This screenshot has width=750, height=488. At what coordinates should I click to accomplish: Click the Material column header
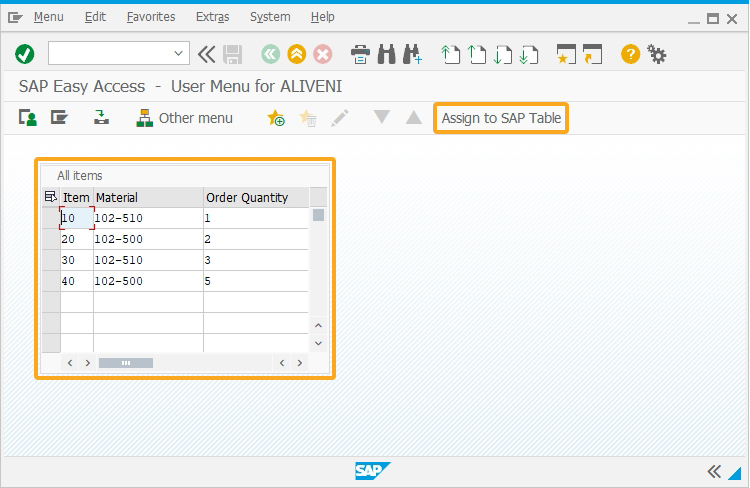click(x=148, y=197)
